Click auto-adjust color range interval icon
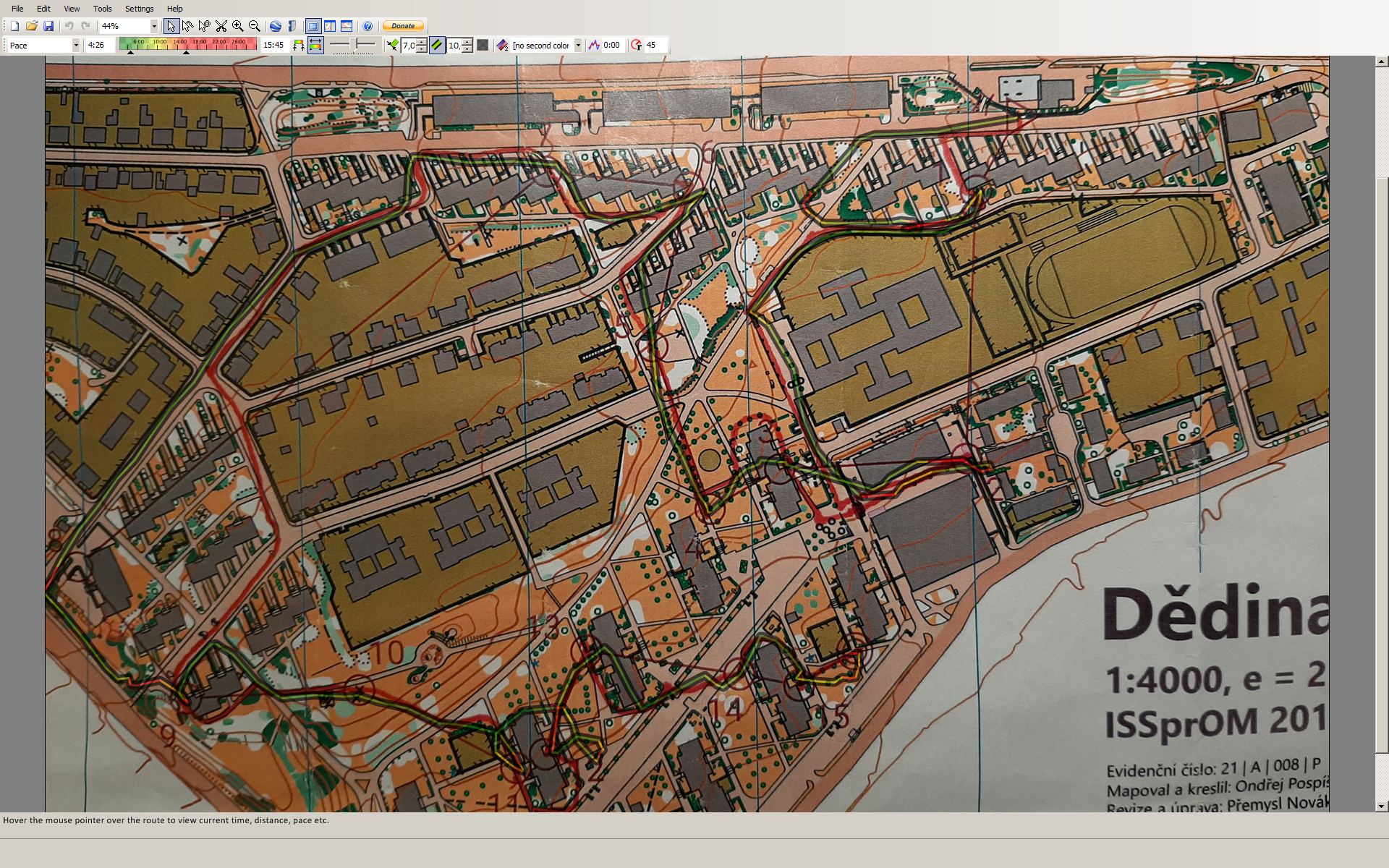The width and height of the screenshot is (1389, 868). (x=298, y=45)
